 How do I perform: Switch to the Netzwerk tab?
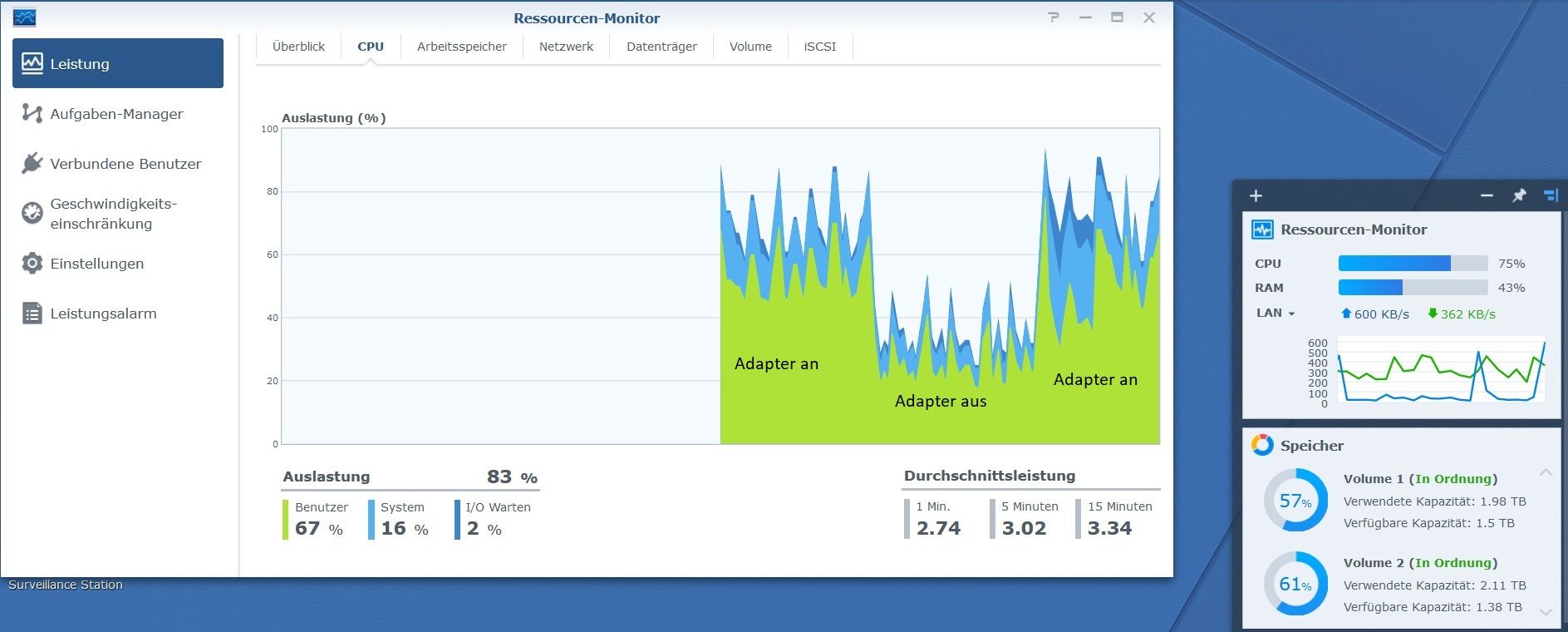tap(566, 47)
